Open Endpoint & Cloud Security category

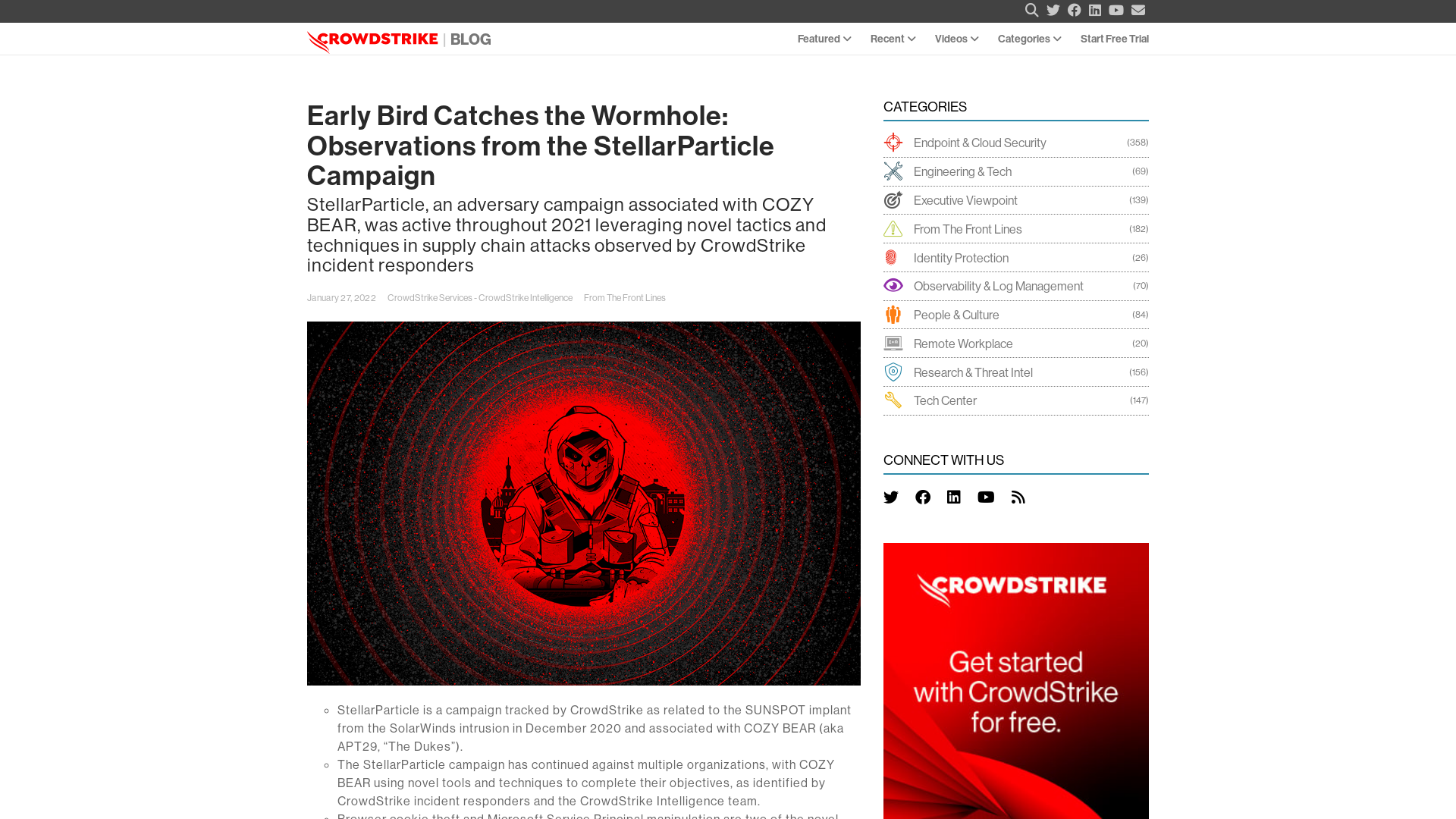pos(980,143)
